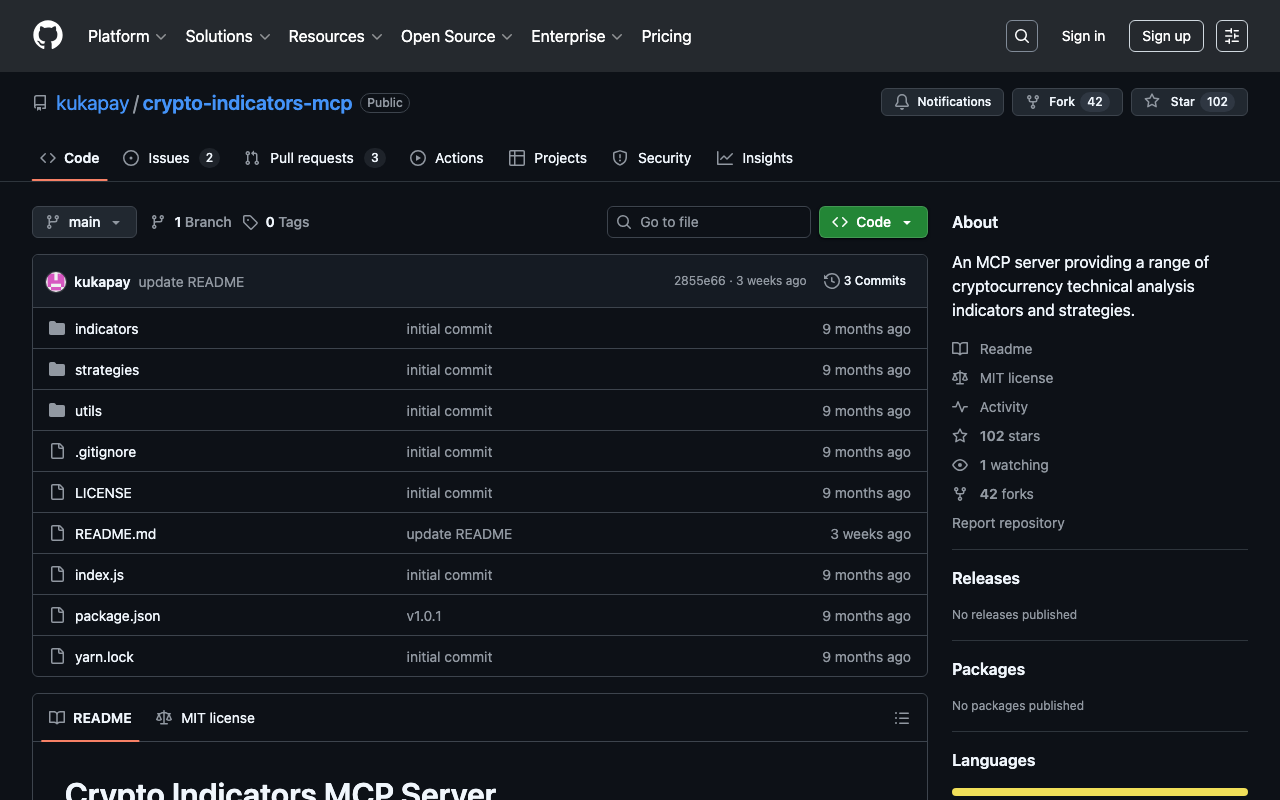Switch to the Pull requests tab

(312, 158)
